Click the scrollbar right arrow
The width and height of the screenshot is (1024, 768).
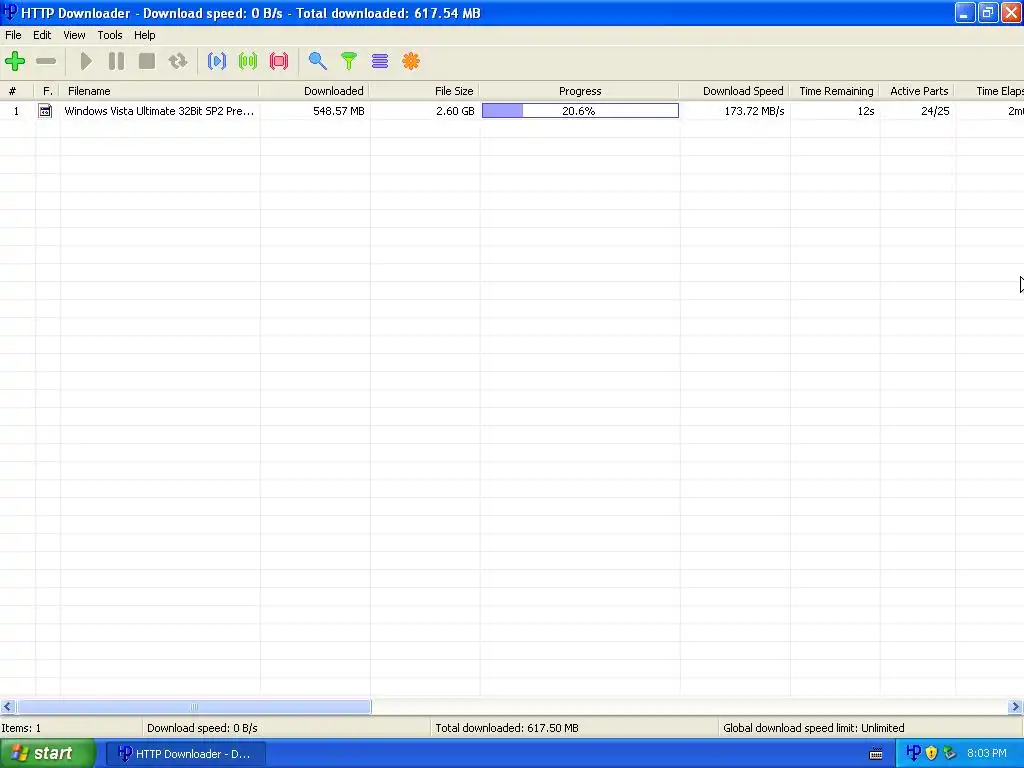(x=1015, y=707)
